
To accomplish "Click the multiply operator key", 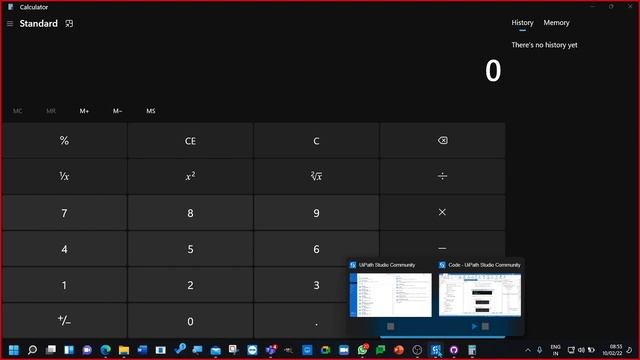I will [442, 213].
